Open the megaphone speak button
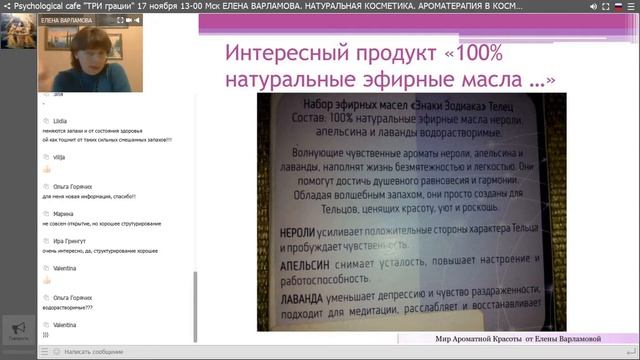This screenshot has height=360, width=640. pyautogui.click(x=18, y=330)
